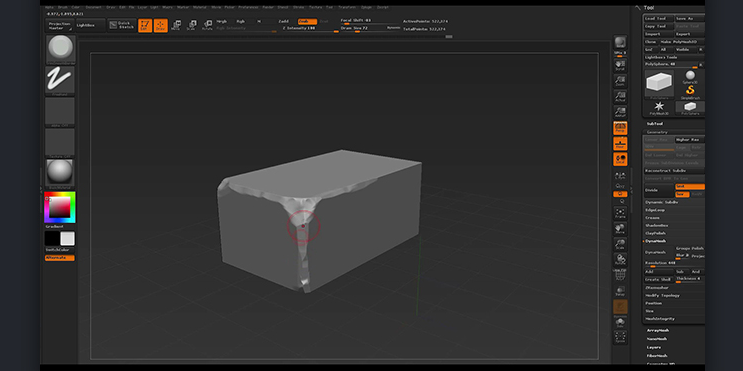Open the Alpha Off slot
Image resolution: width=743 pixels, height=371 pixels.
point(60,112)
